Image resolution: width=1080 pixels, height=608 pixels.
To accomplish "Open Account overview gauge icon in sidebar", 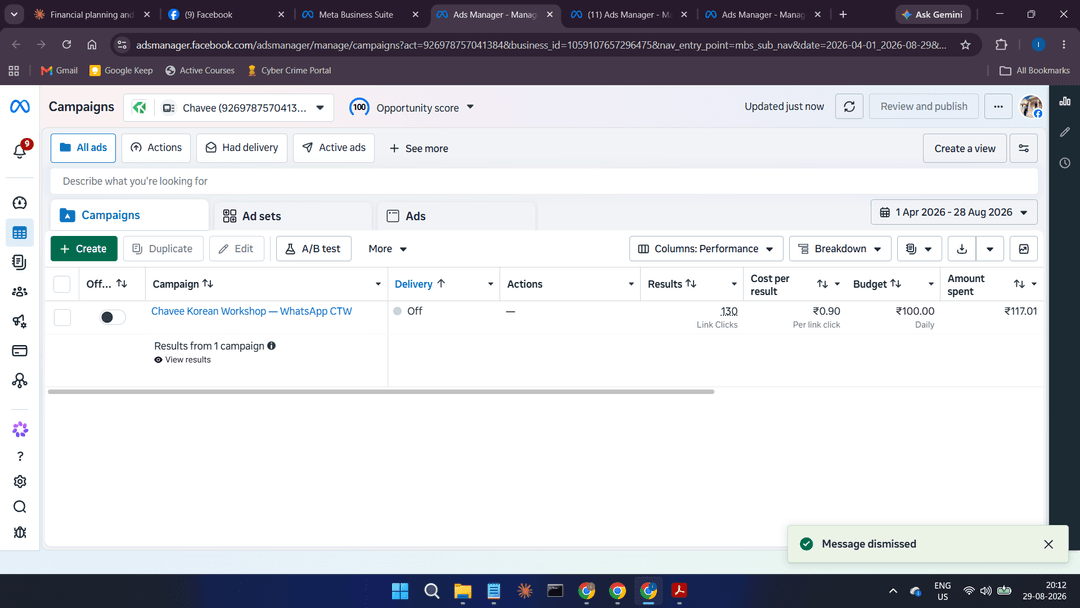I will (x=20, y=202).
